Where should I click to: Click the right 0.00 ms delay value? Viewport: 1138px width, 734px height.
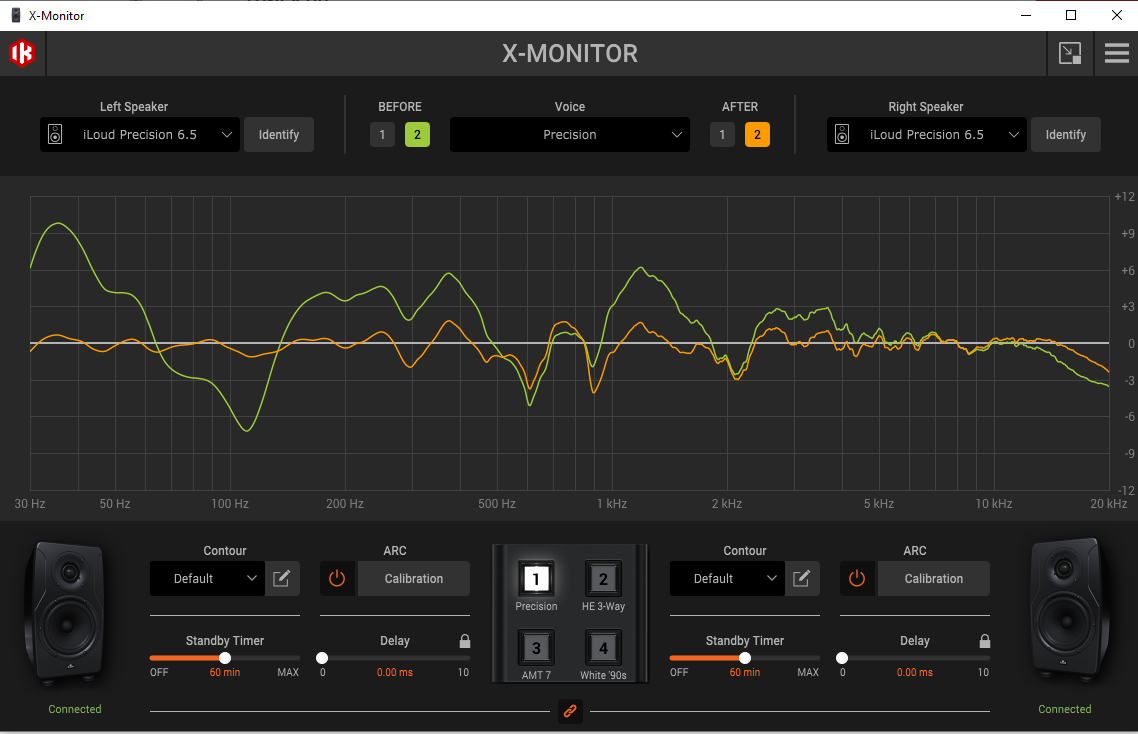tap(914, 672)
